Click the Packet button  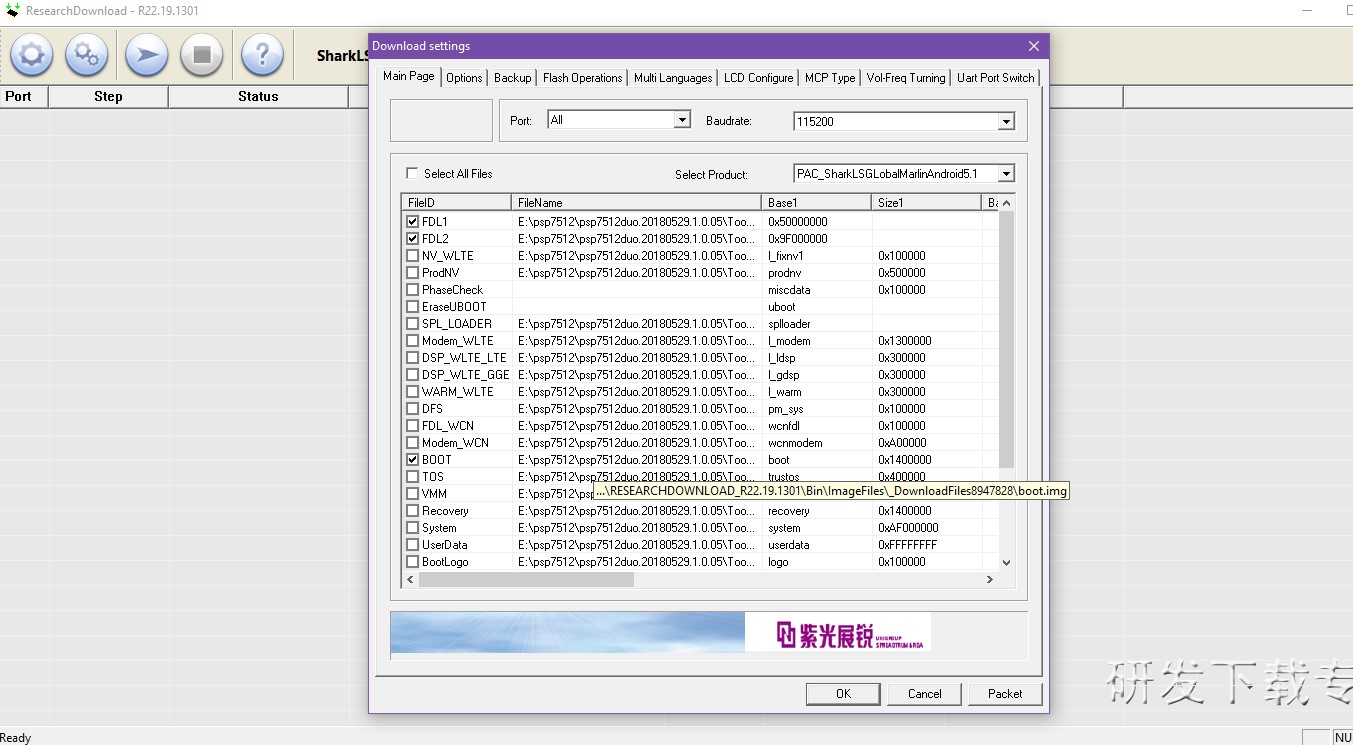(x=1004, y=694)
